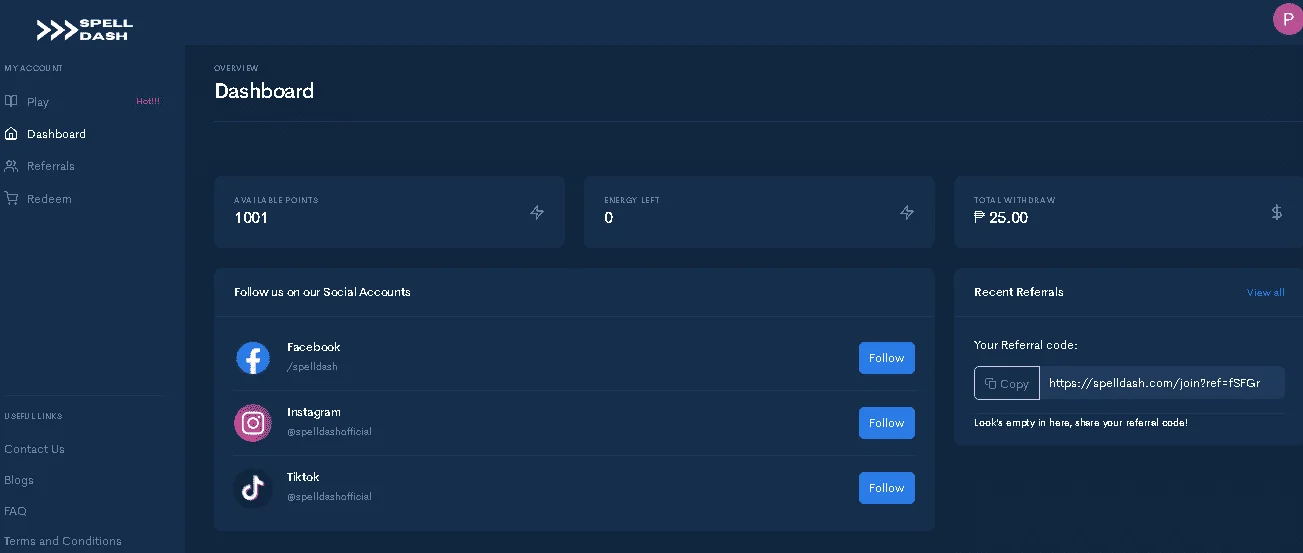The width and height of the screenshot is (1303, 553).
Task: Select Dashboard in the sidebar
Action: [56, 134]
